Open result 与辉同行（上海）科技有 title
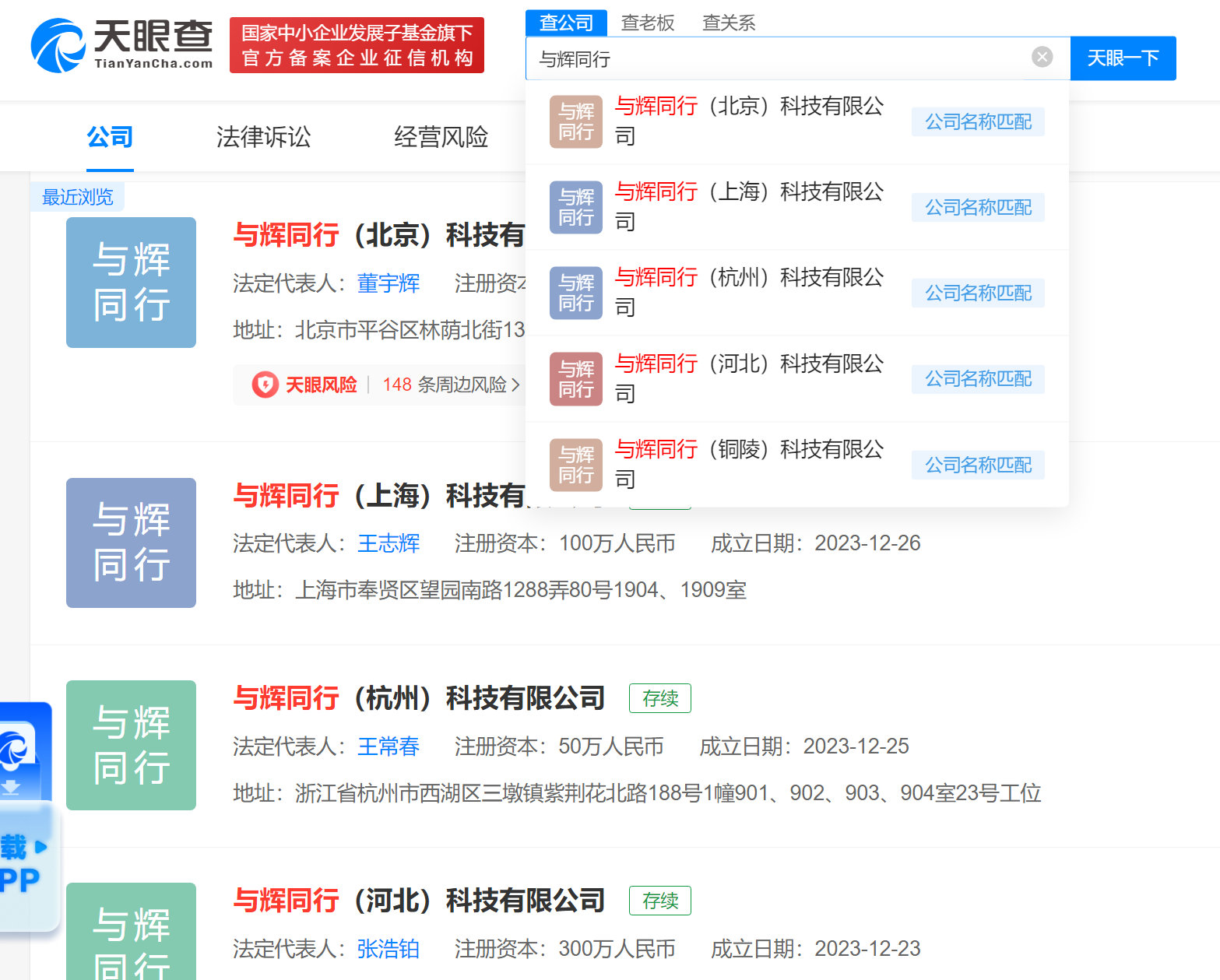The image size is (1220, 980). (x=379, y=495)
